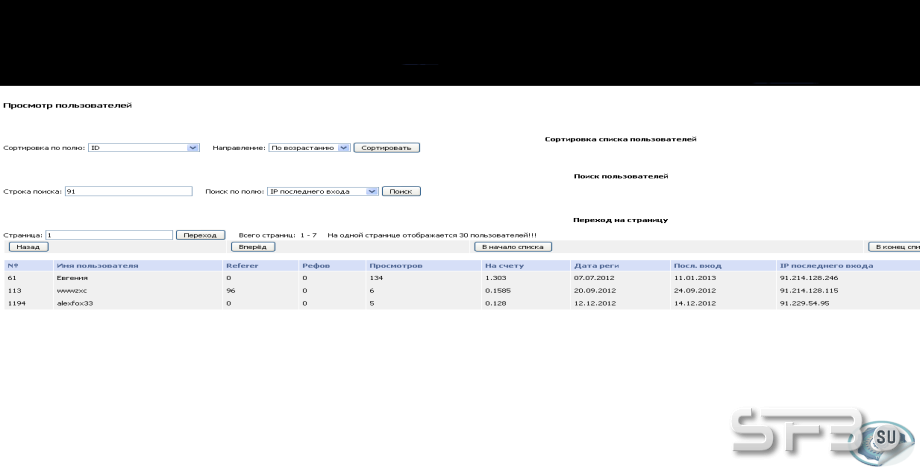Screen dimensions: 920x470
Task: Focus the 'Страница' page number input
Action: [109, 235]
